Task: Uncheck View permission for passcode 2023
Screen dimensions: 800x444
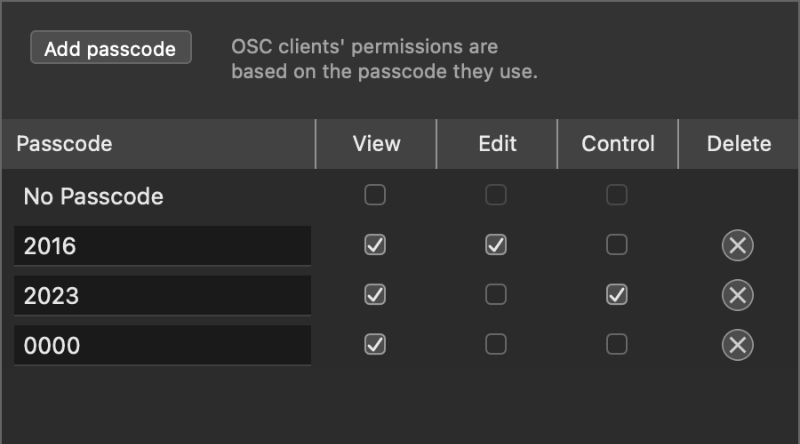Action: [x=375, y=295]
